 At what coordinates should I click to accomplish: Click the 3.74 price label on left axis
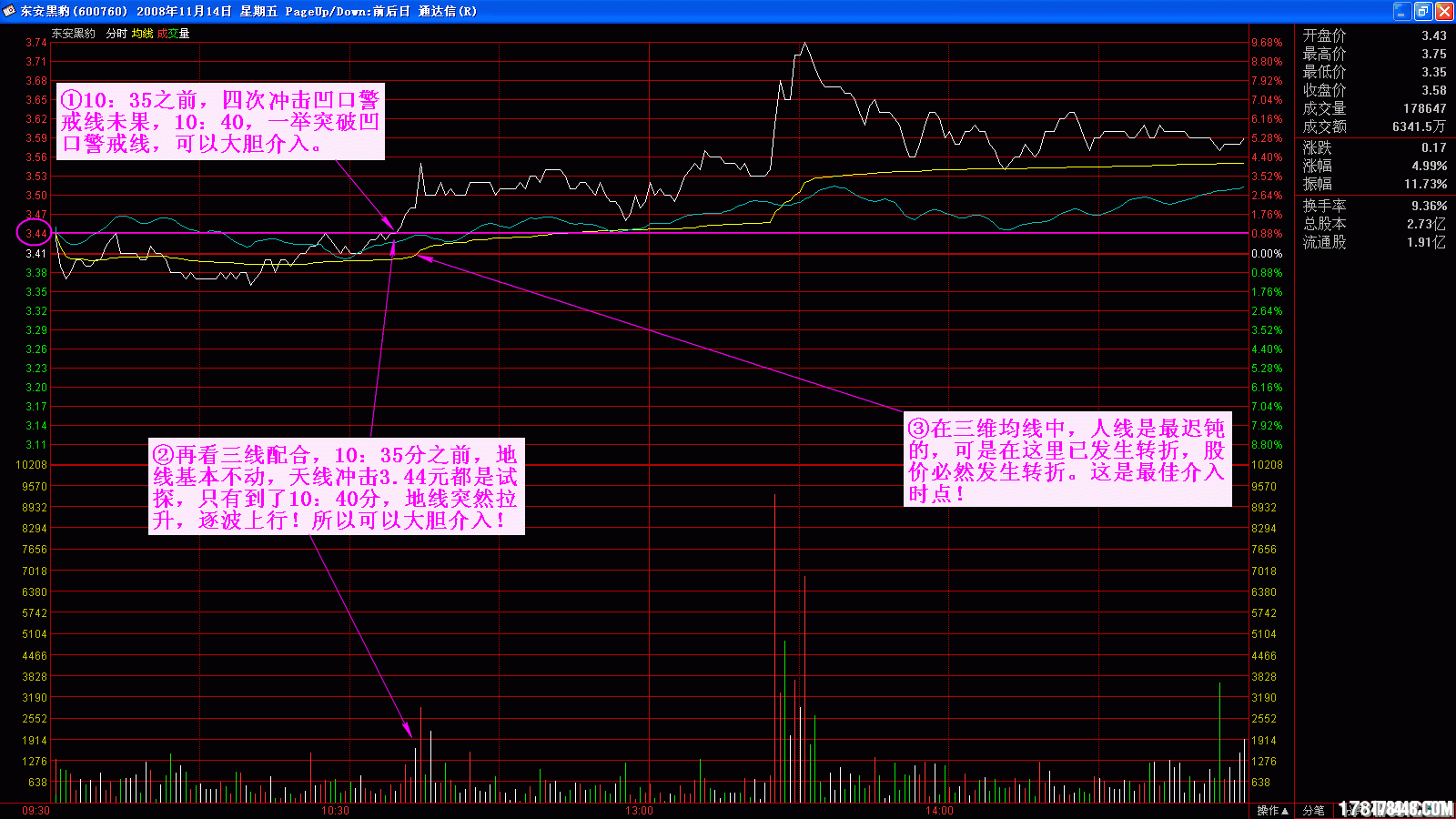point(35,43)
